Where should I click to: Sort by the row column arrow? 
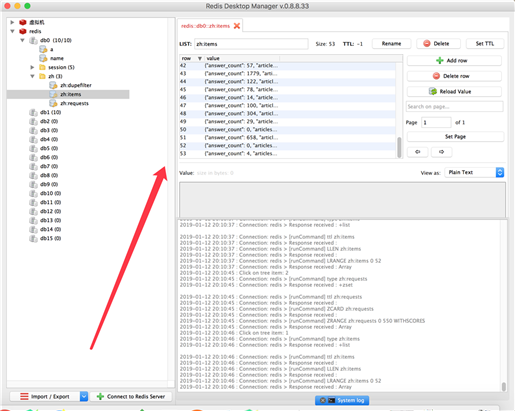(x=200, y=58)
